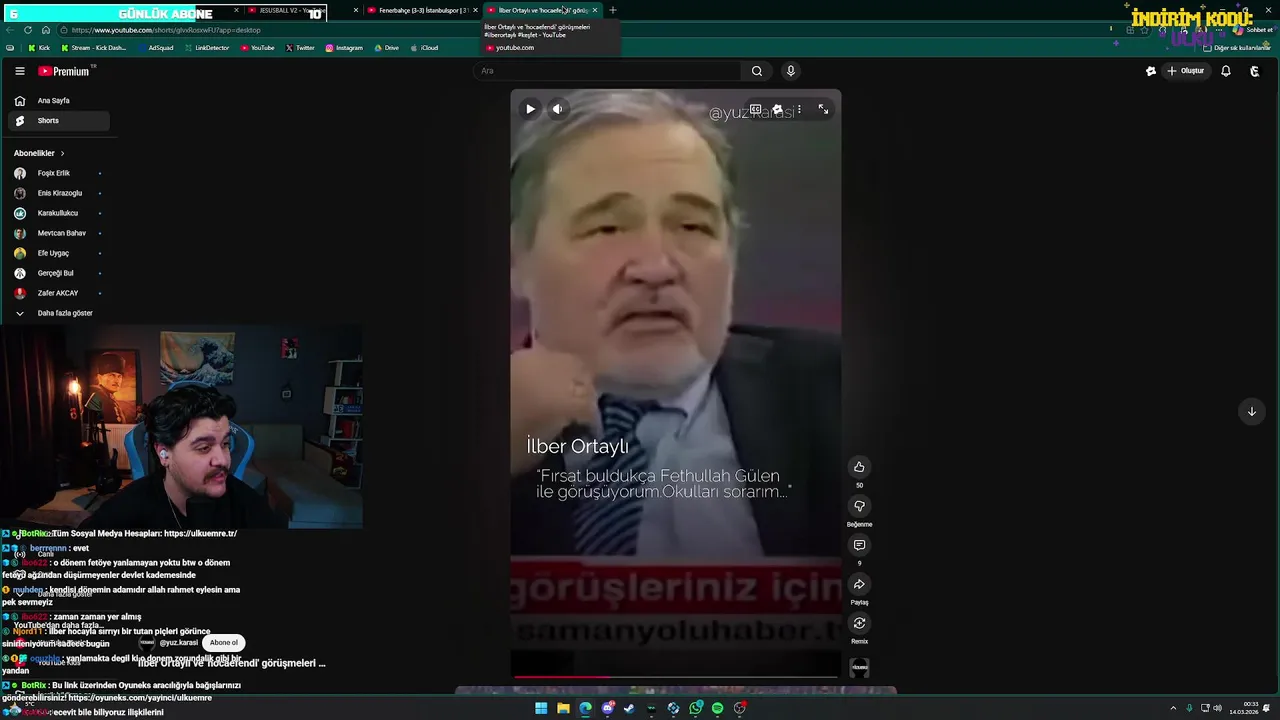Open the iCloud bookmark

tap(424, 48)
